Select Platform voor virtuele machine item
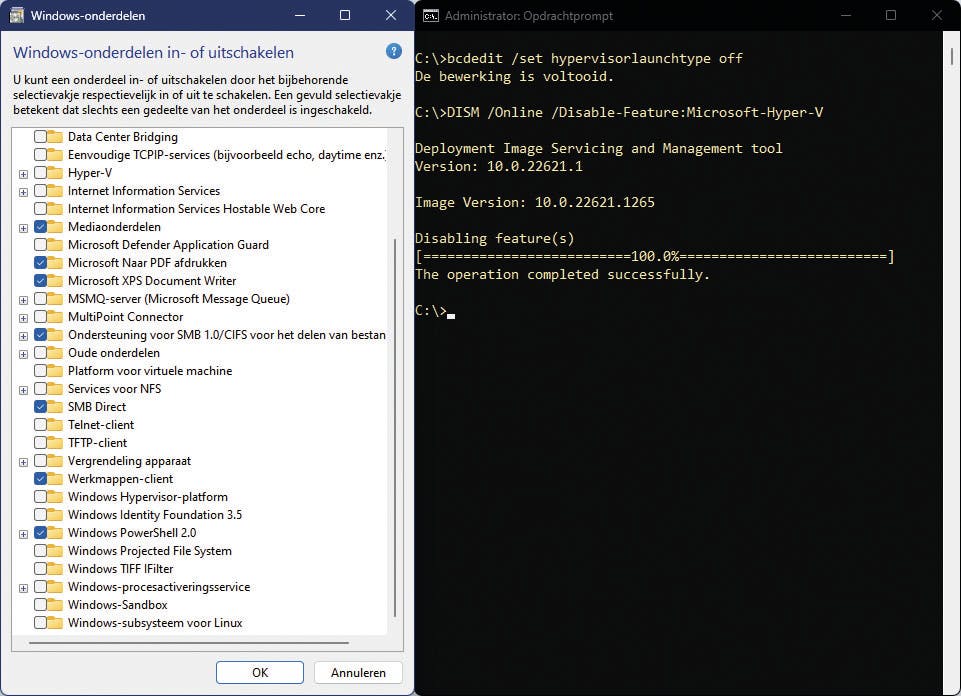The width and height of the screenshot is (961, 696). (149, 371)
